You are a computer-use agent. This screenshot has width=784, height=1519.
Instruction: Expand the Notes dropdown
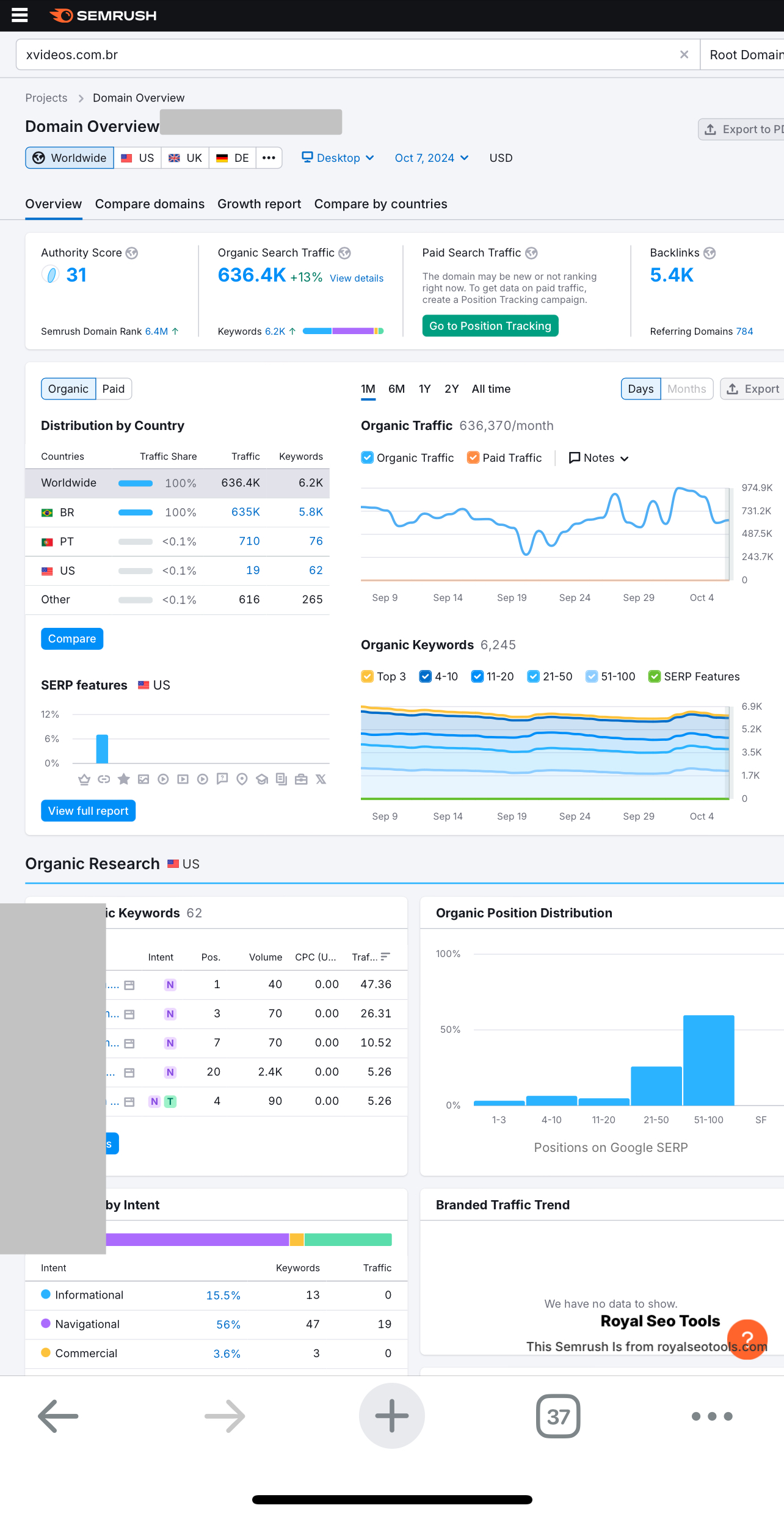pyautogui.click(x=598, y=458)
